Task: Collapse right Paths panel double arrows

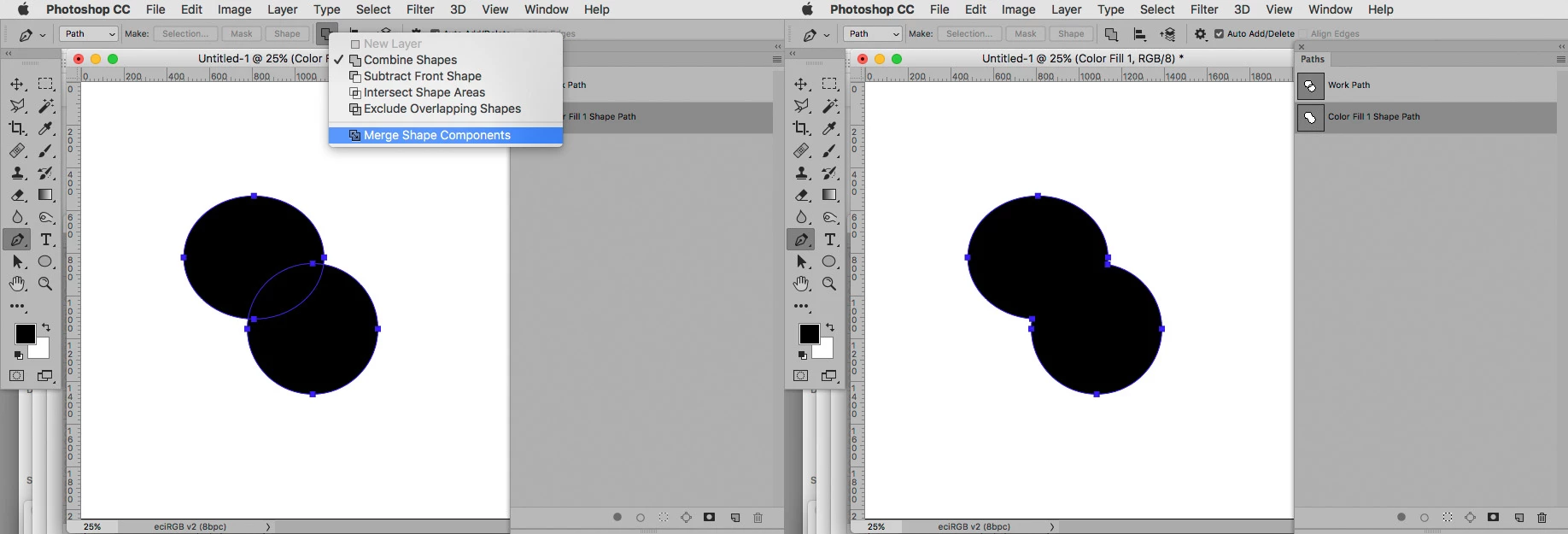Action: (1561, 47)
